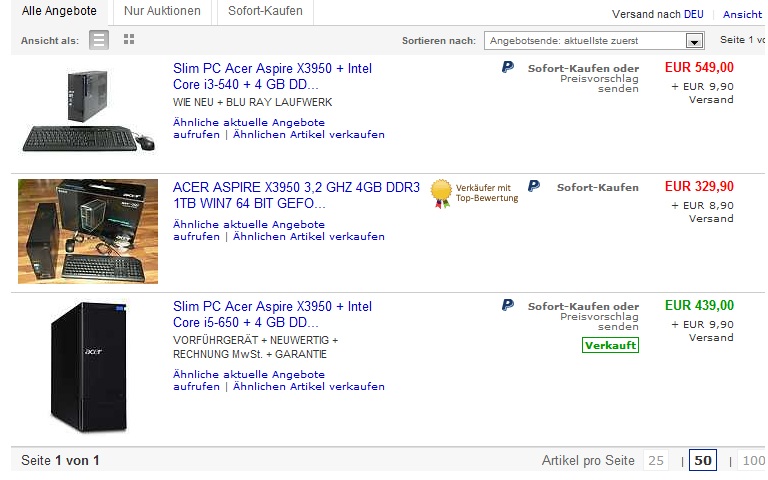
Task: Click shipping cost EUR 8,90 Versand
Action: point(702,212)
